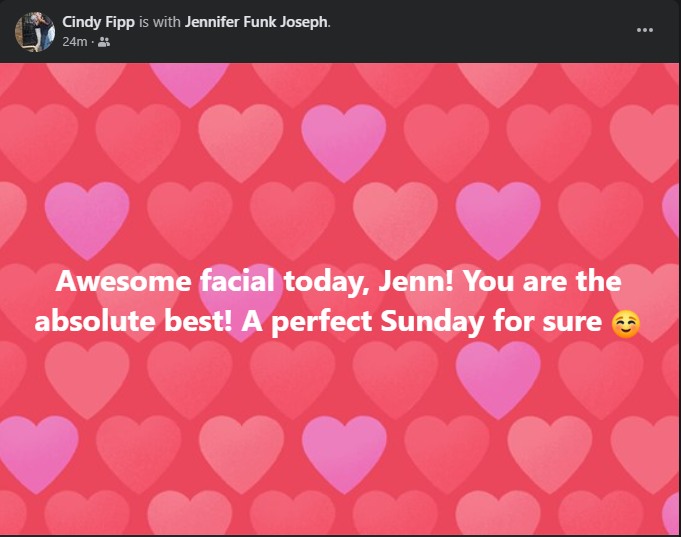
Task: Click the is with text in header
Action: point(160,22)
